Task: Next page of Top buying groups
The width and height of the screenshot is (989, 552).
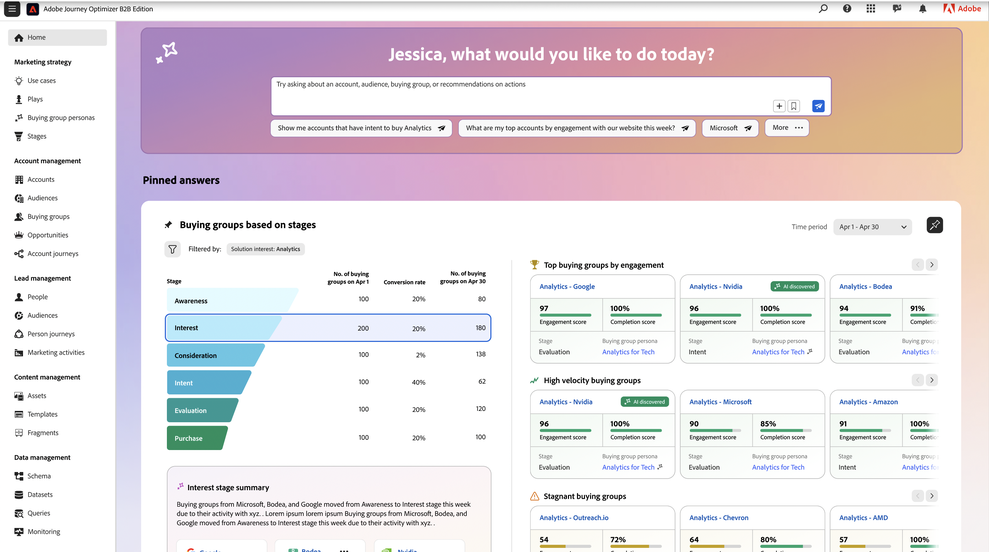Action: pos(932,265)
